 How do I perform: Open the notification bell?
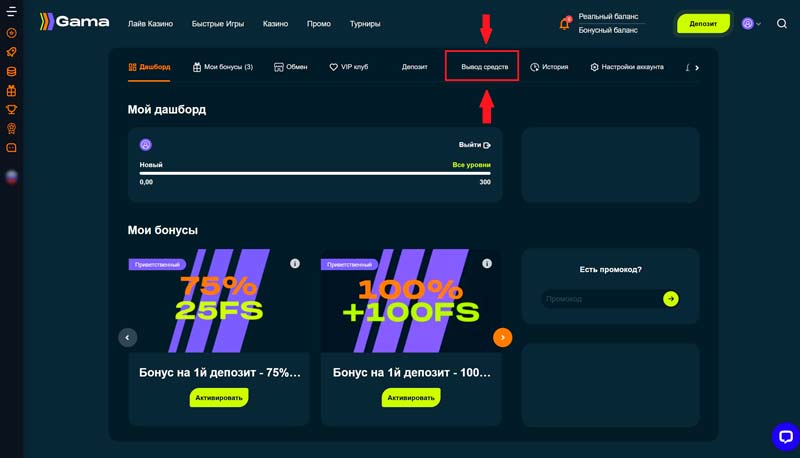565,23
